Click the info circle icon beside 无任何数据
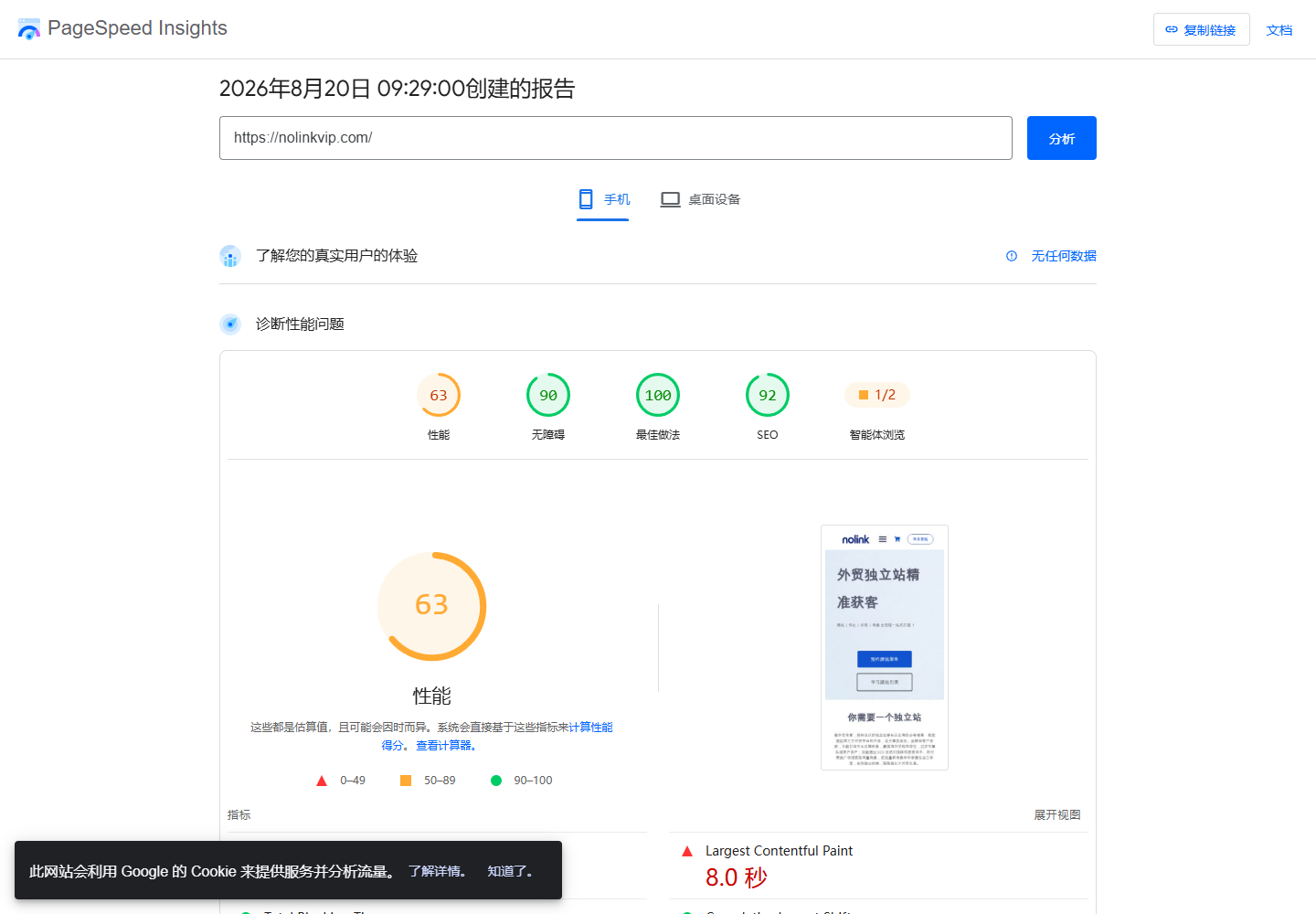Image resolution: width=1316 pixels, height=914 pixels. (1012, 256)
